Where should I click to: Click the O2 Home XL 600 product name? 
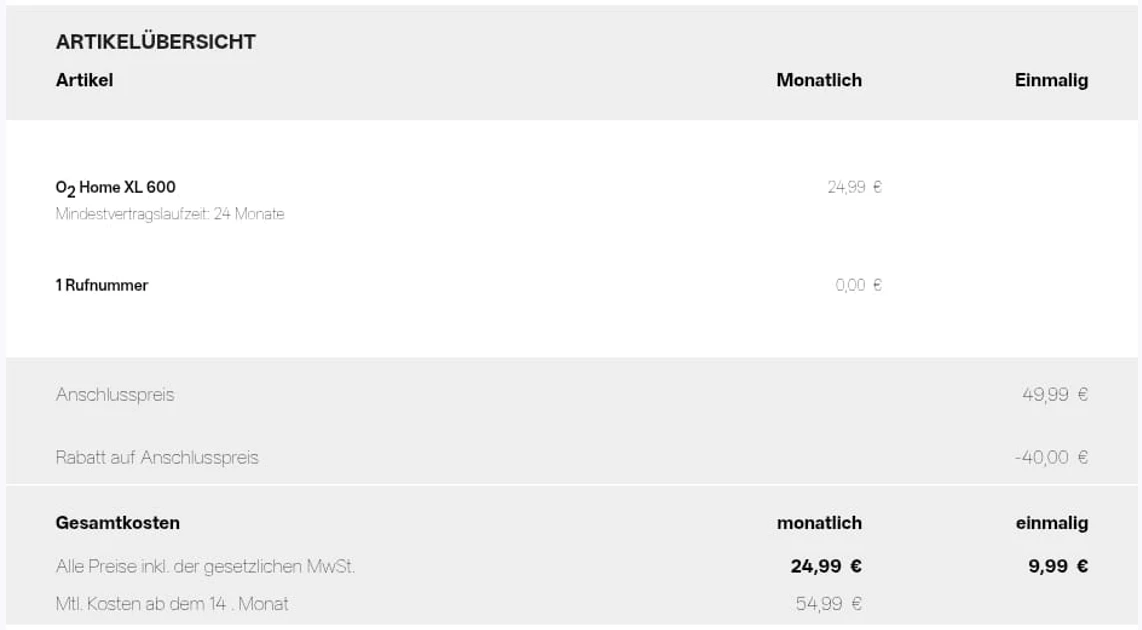pyautogui.click(x=116, y=187)
